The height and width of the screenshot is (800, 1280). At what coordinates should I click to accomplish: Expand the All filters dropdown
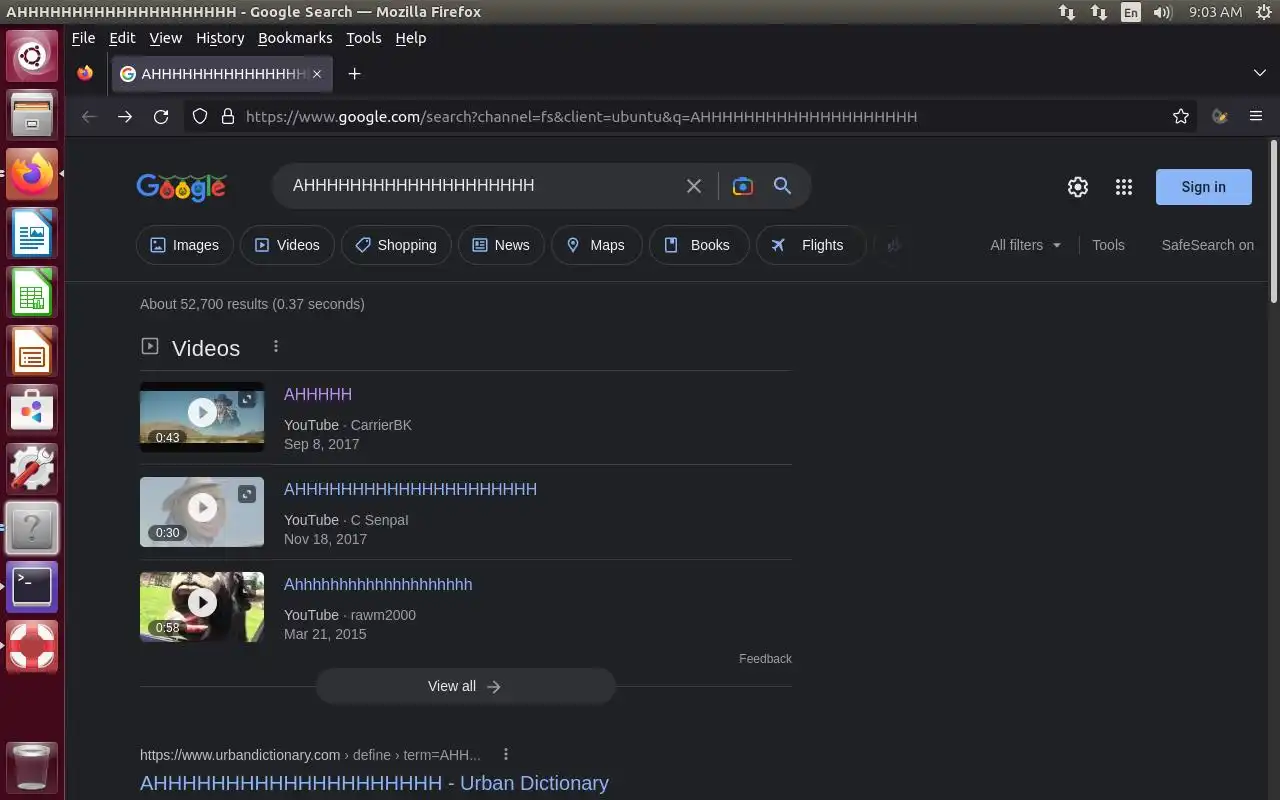(x=1025, y=245)
